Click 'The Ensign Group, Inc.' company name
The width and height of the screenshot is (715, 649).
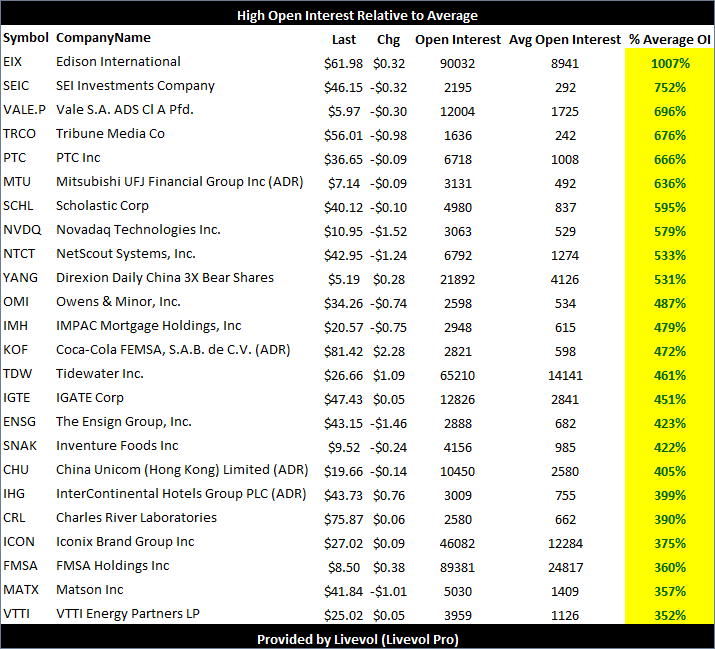(x=124, y=422)
